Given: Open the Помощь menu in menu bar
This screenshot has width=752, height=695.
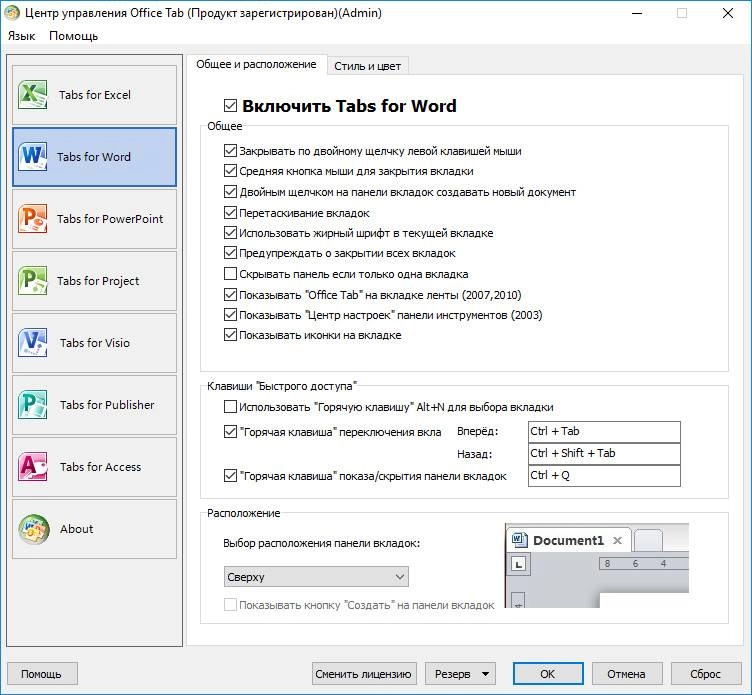Looking at the screenshot, I should (73, 36).
